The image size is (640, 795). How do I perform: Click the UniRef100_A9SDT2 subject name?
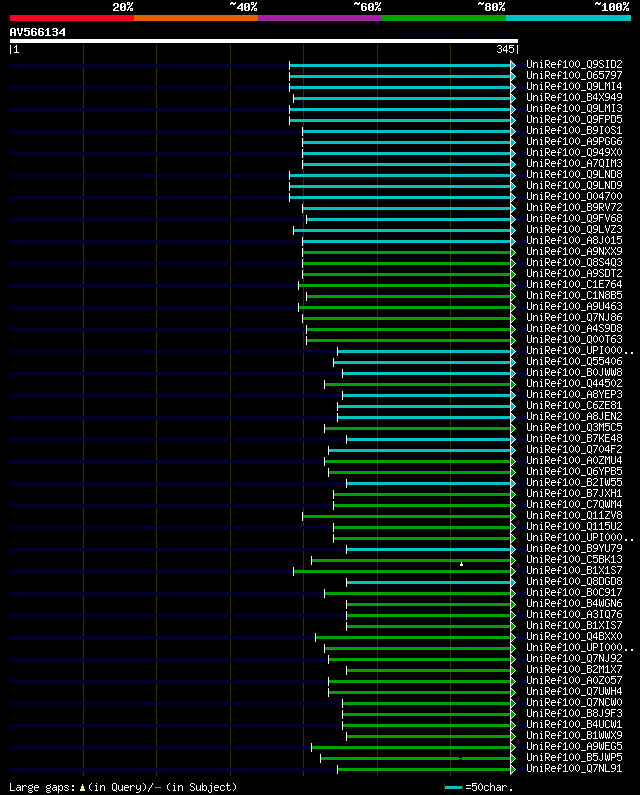click(574, 274)
